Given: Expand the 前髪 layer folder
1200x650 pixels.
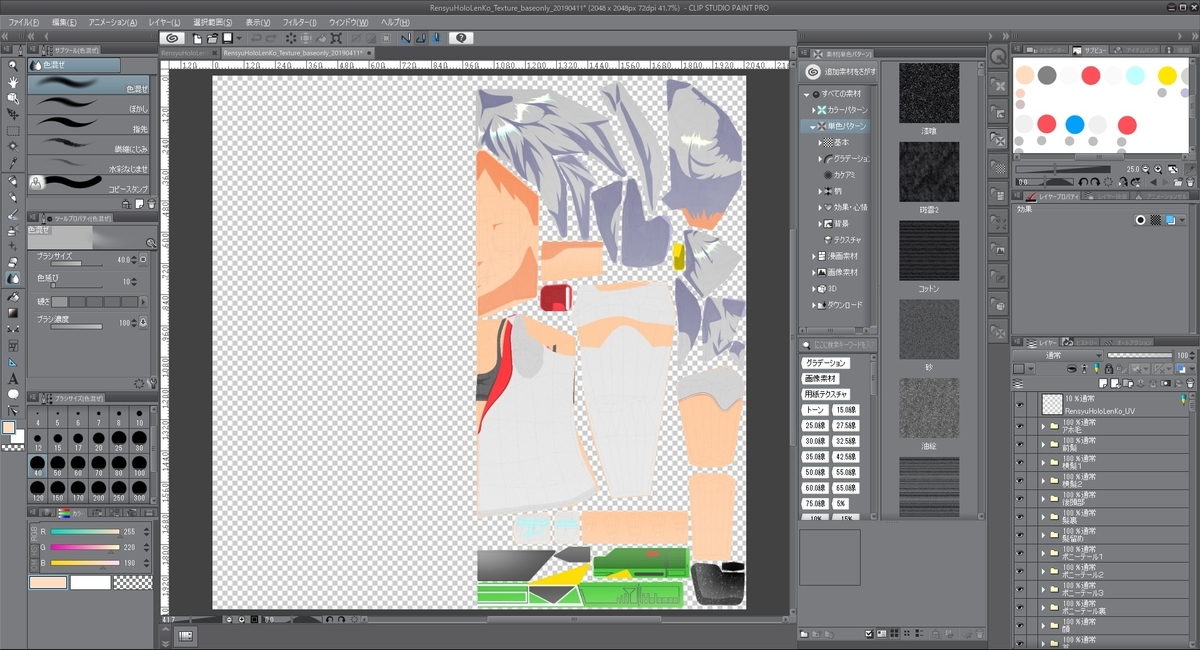Looking at the screenshot, I should [1042, 444].
